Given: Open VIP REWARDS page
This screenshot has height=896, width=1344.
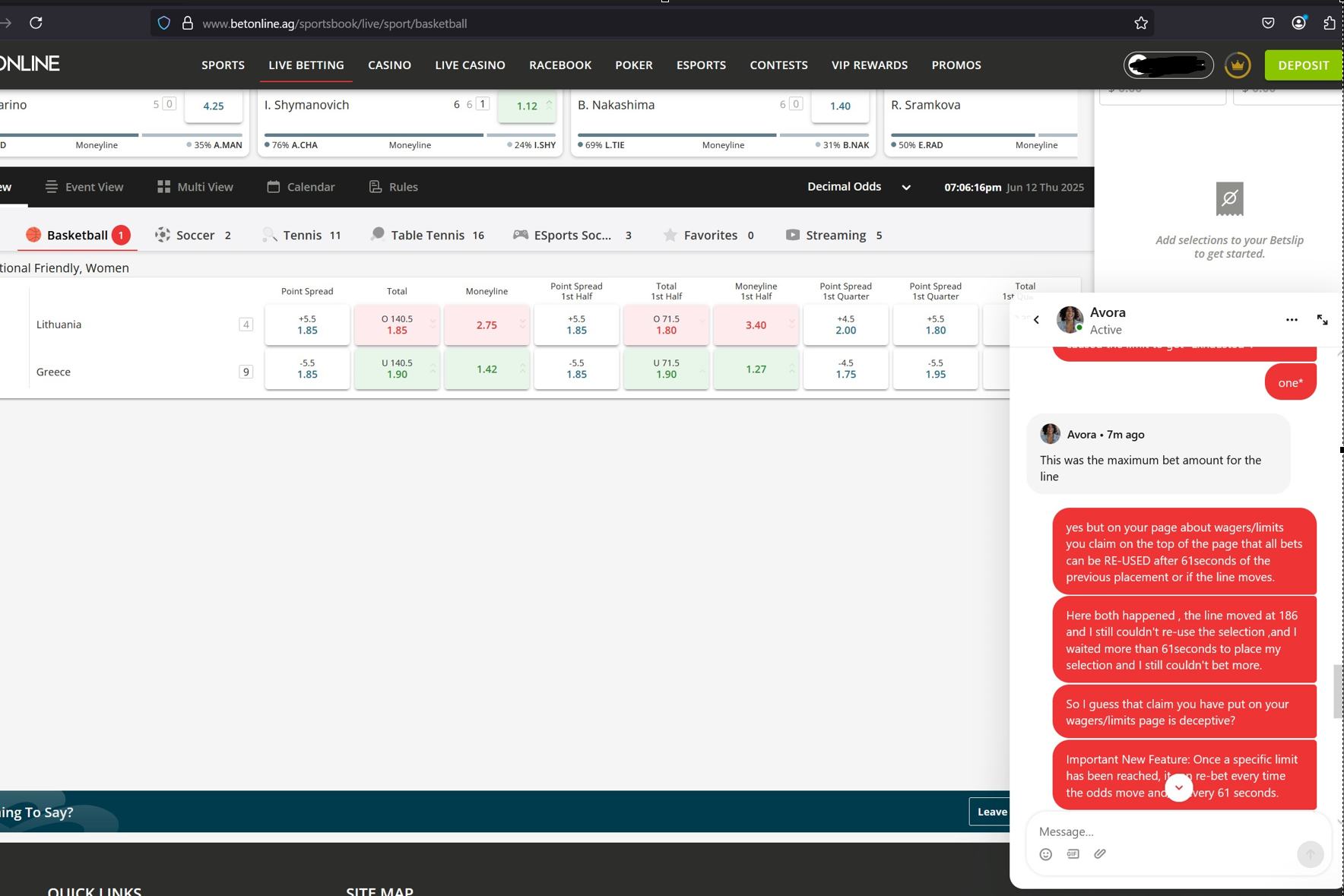Looking at the screenshot, I should [870, 65].
